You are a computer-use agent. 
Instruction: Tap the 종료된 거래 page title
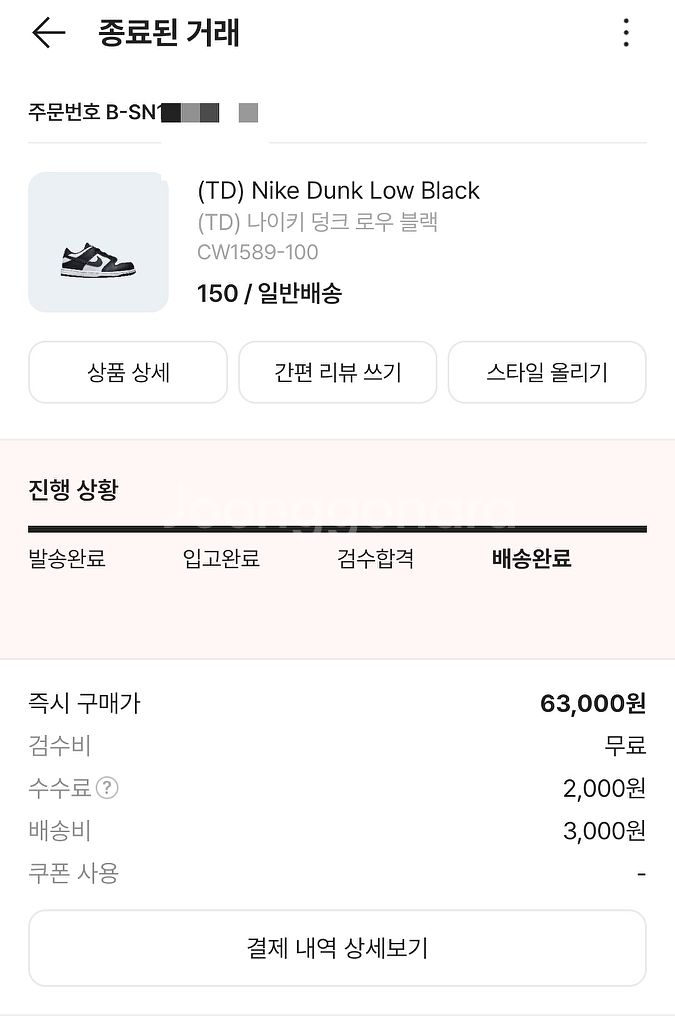(x=169, y=33)
